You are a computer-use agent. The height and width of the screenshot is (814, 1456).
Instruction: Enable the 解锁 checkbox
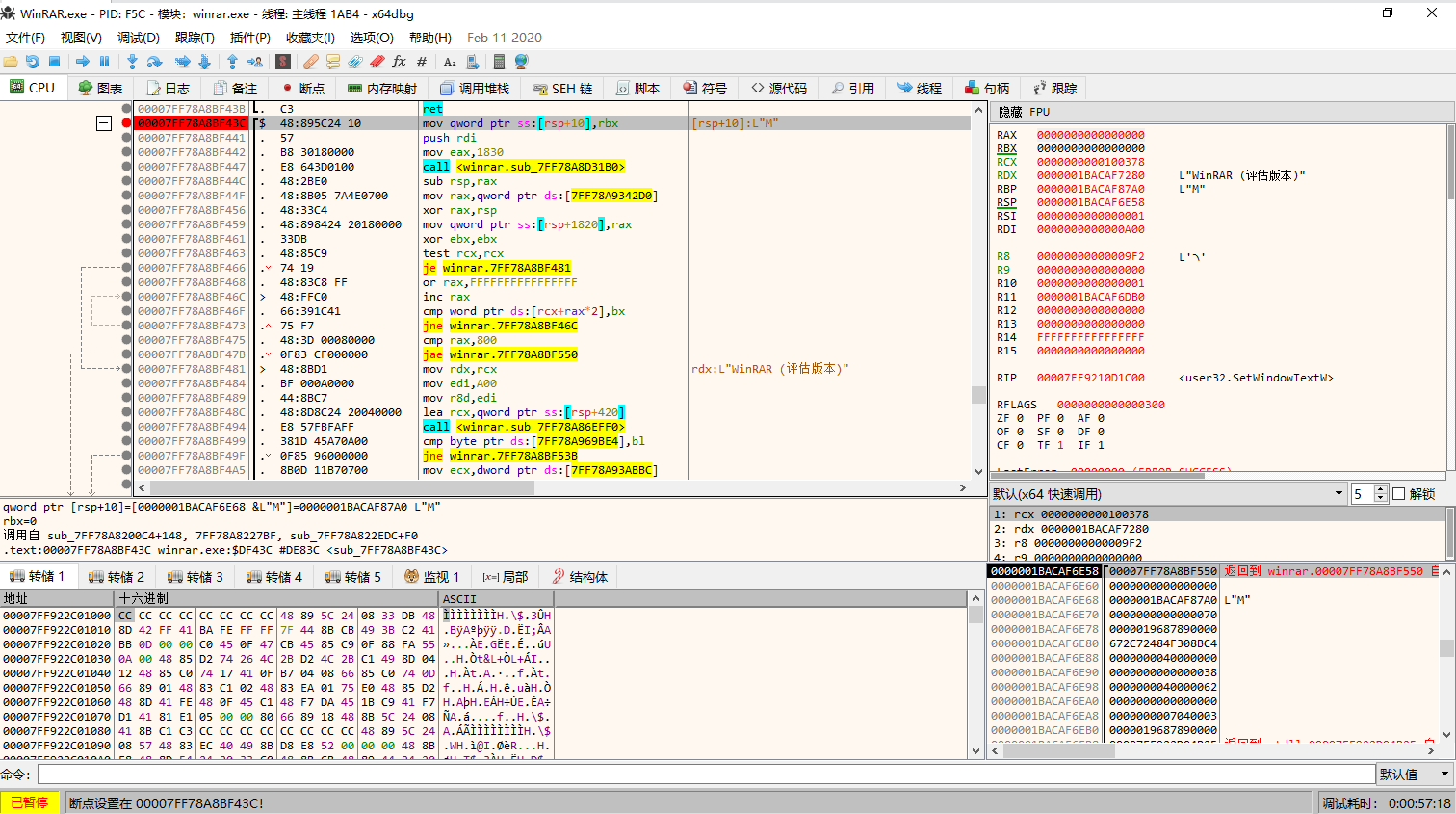click(1399, 494)
